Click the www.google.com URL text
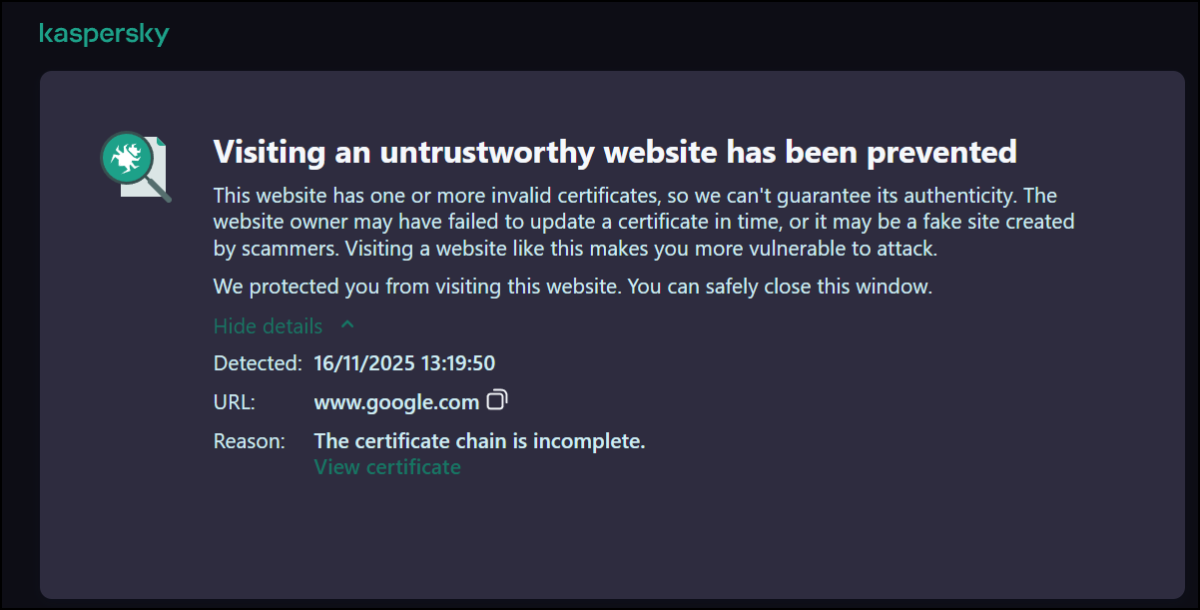Screen dimensions: 1200x610 (396, 402)
